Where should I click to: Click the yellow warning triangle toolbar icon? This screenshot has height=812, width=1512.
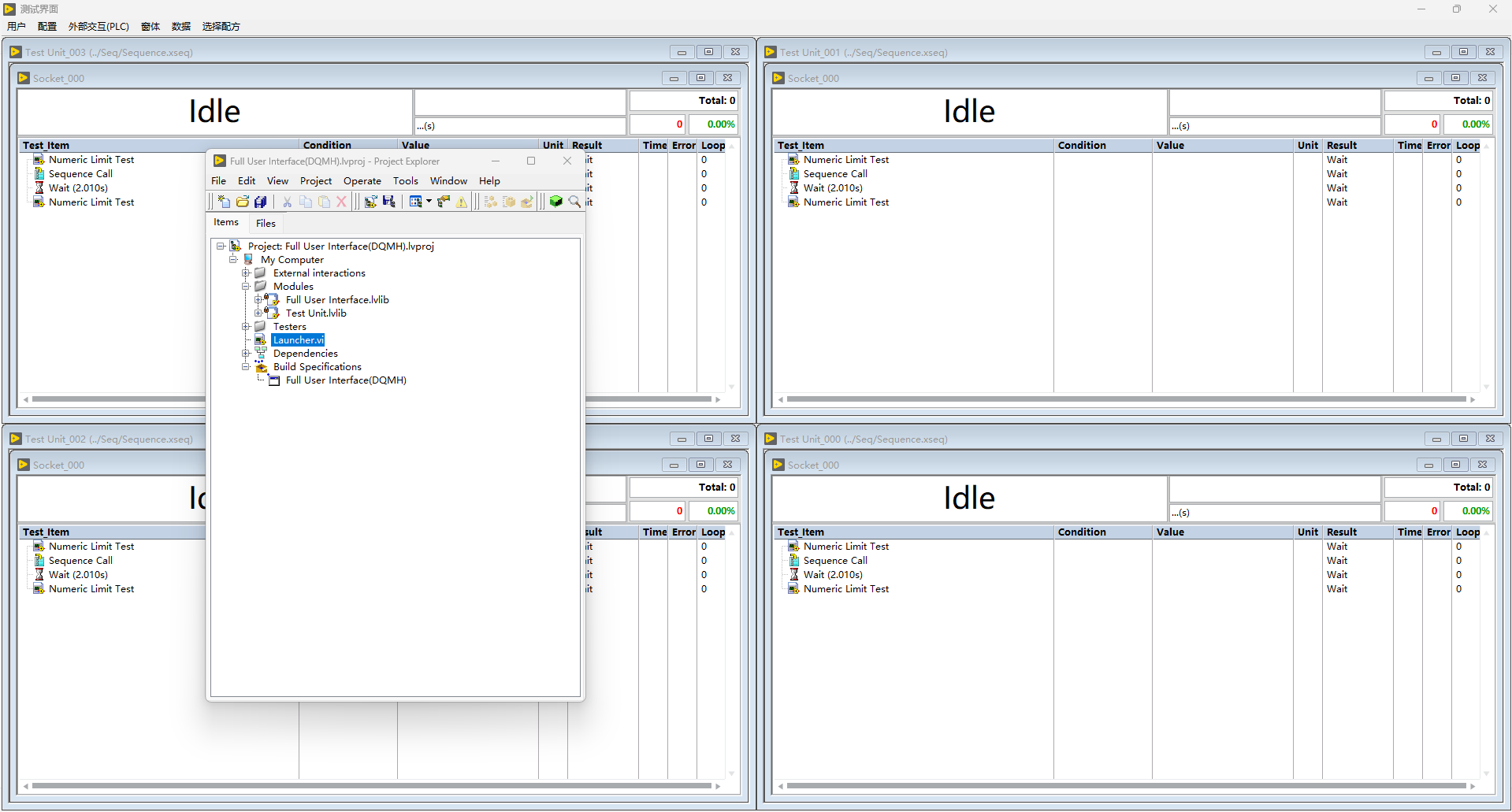pos(462,202)
